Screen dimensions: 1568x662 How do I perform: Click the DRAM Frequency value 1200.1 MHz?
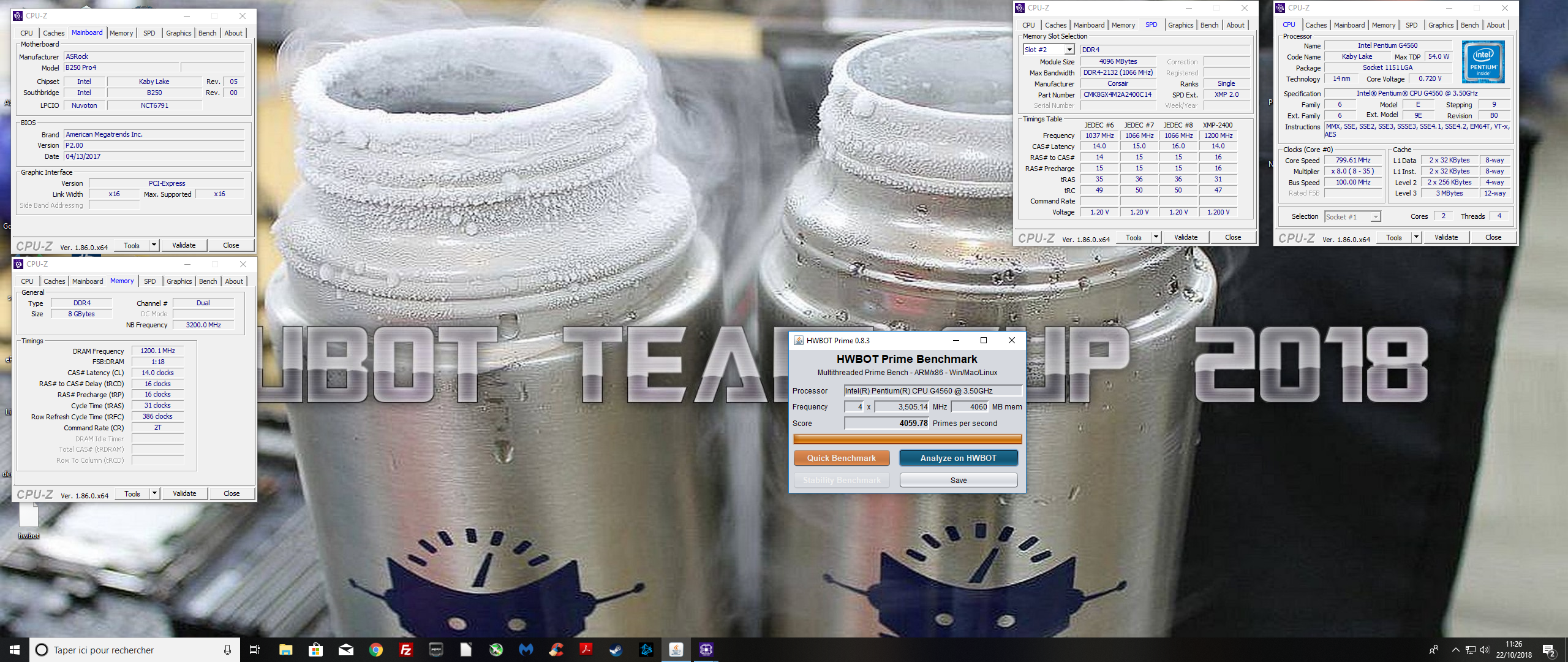point(157,351)
